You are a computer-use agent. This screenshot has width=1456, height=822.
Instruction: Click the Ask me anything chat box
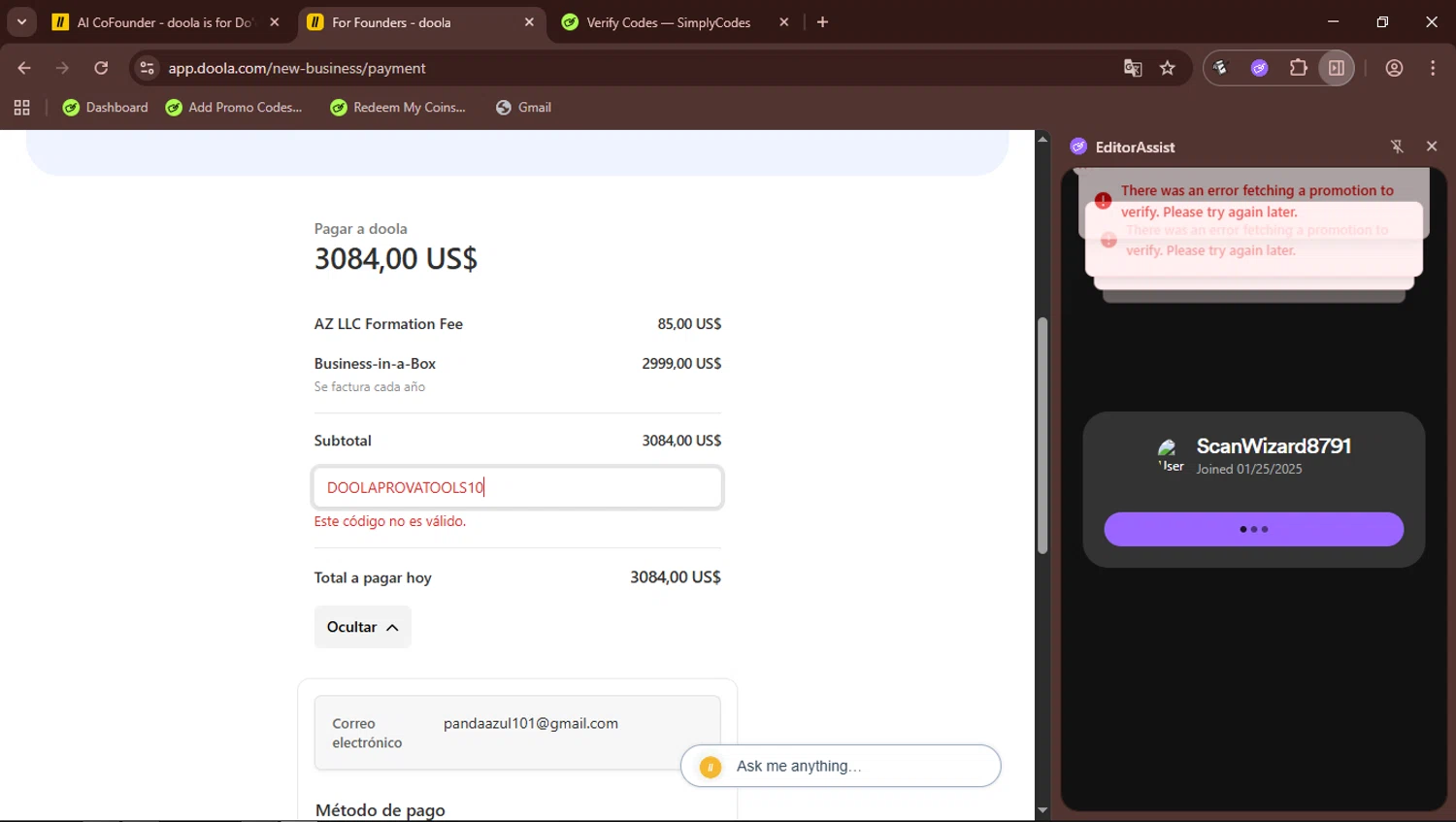pos(841,766)
